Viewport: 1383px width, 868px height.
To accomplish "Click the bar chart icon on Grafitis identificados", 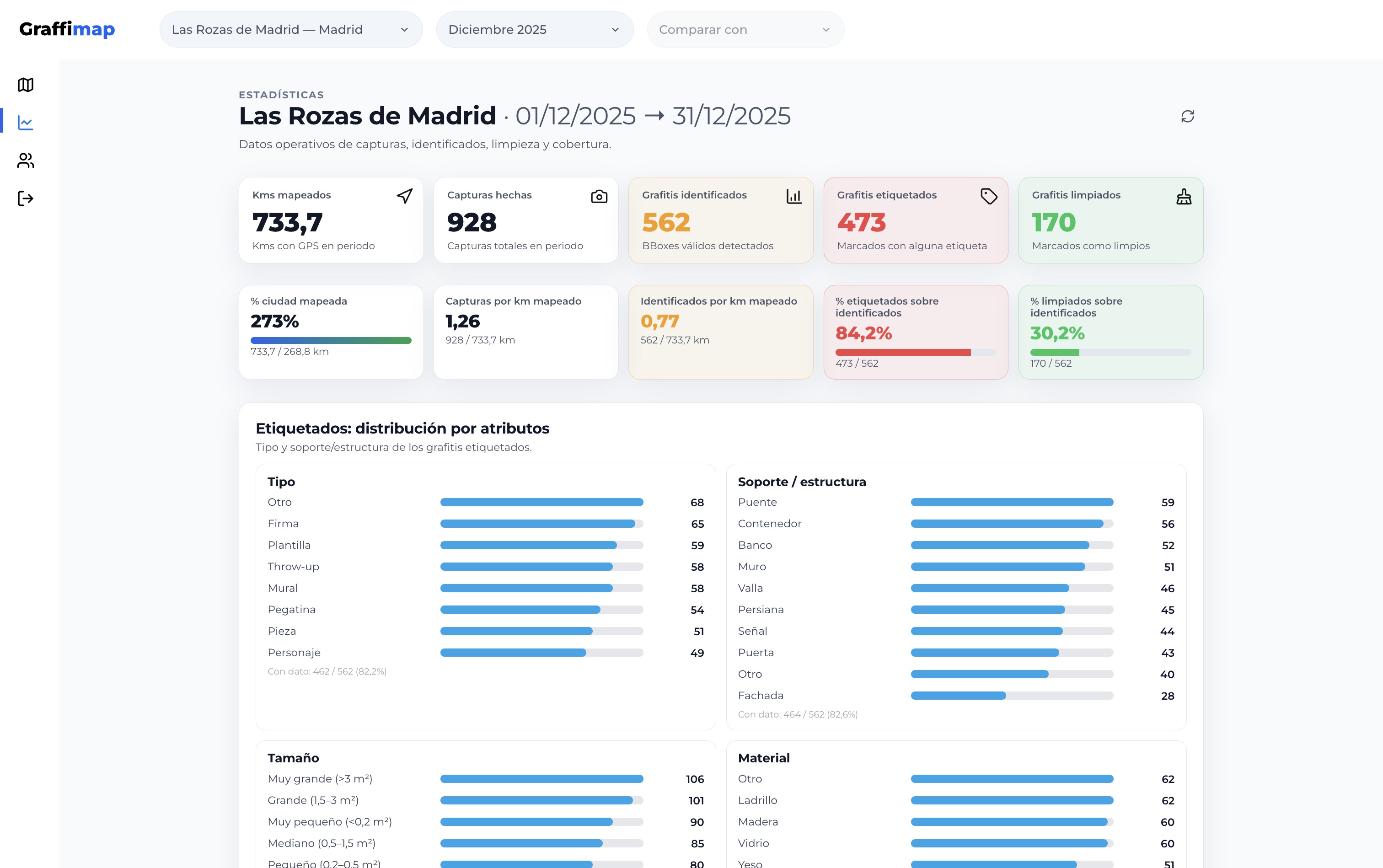I will pyautogui.click(x=793, y=196).
